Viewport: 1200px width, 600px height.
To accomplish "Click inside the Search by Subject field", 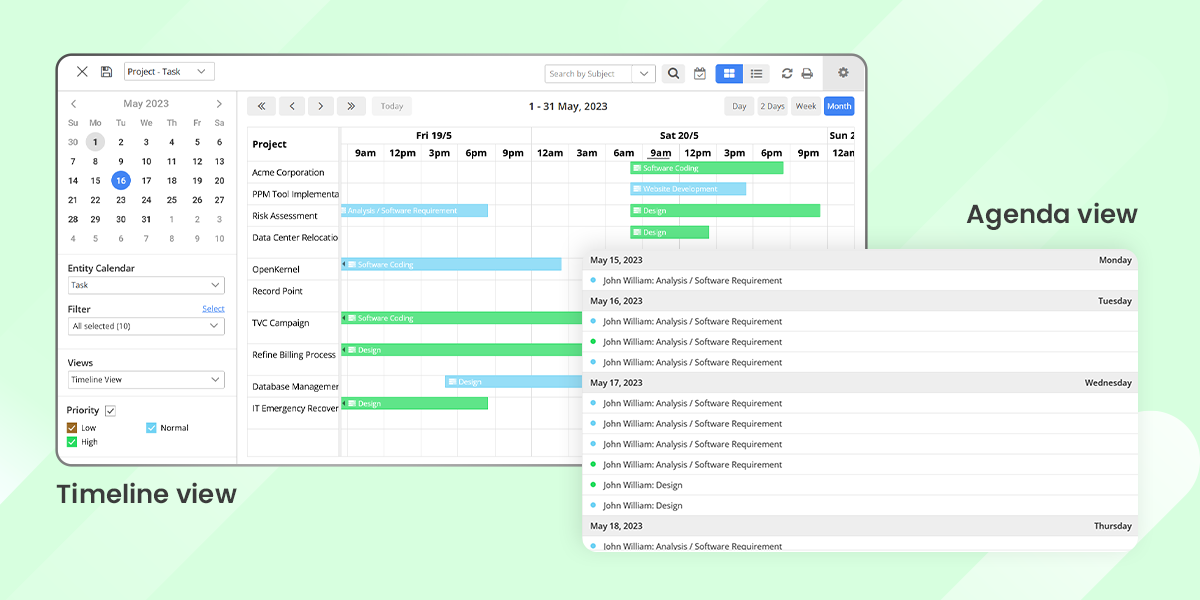I will 589,73.
